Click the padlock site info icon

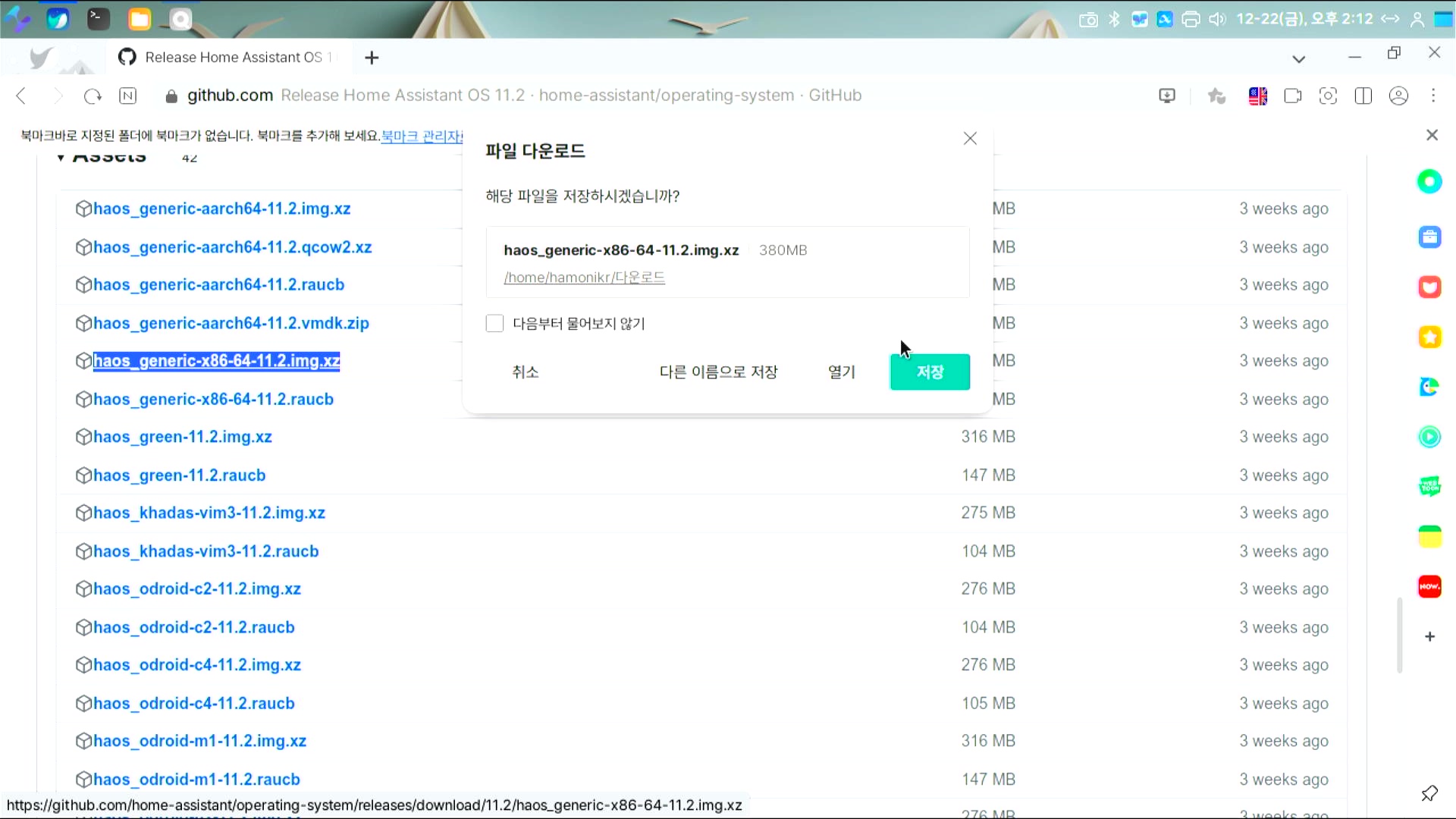(x=171, y=96)
